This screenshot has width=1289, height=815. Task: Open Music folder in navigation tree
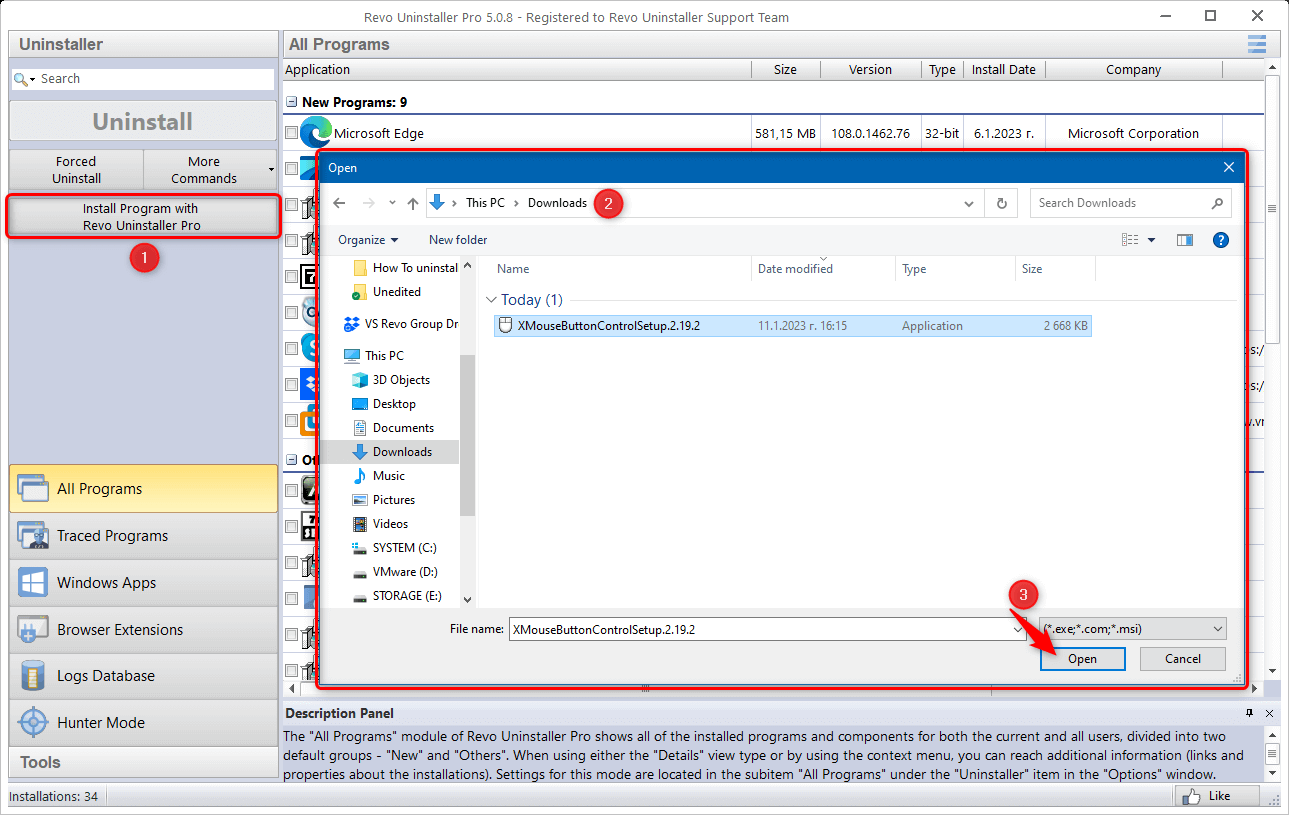379,476
